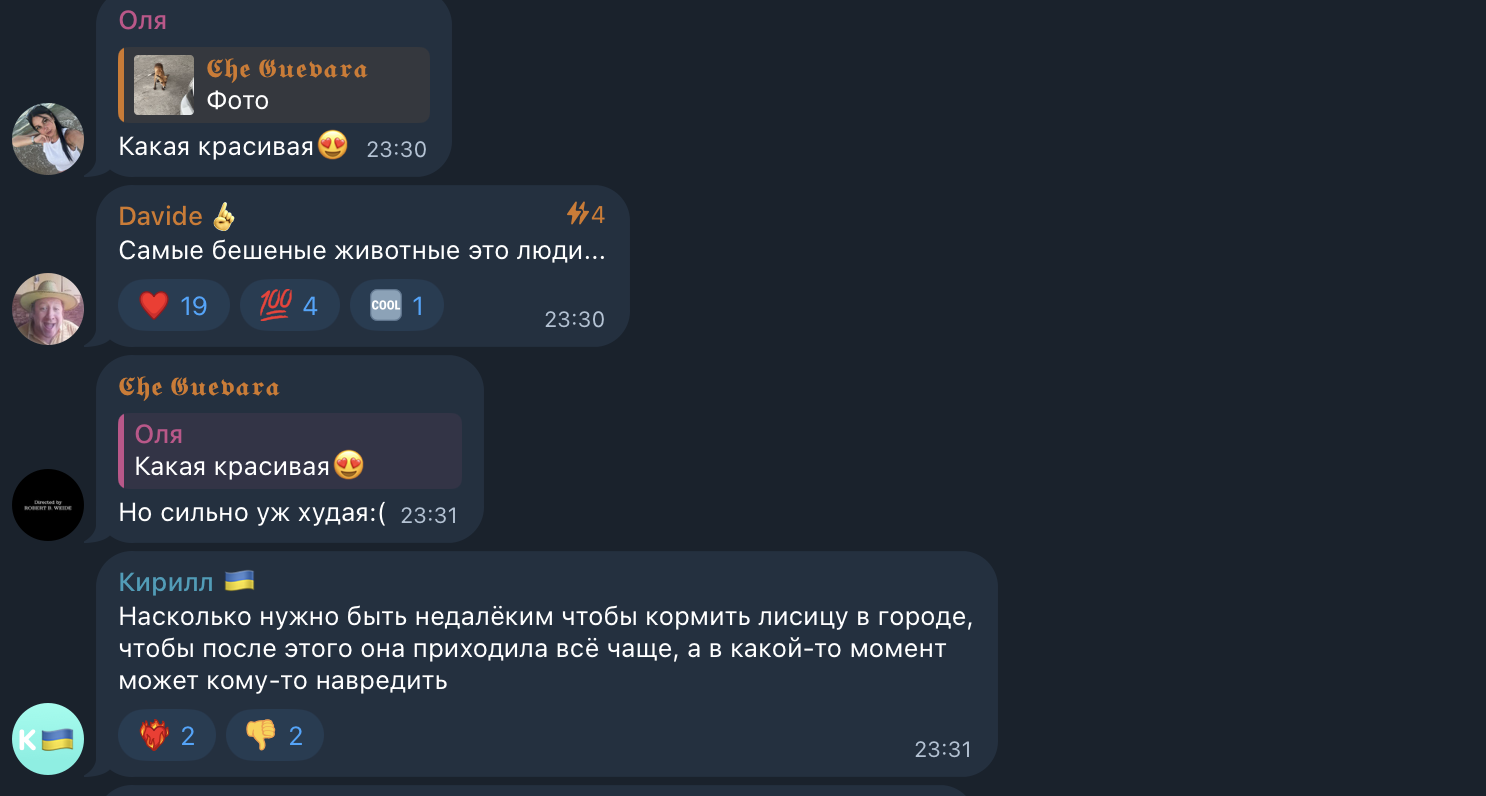Open Che Guevara's black profile avatar
Screen dimensions: 1486x796
(48, 505)
